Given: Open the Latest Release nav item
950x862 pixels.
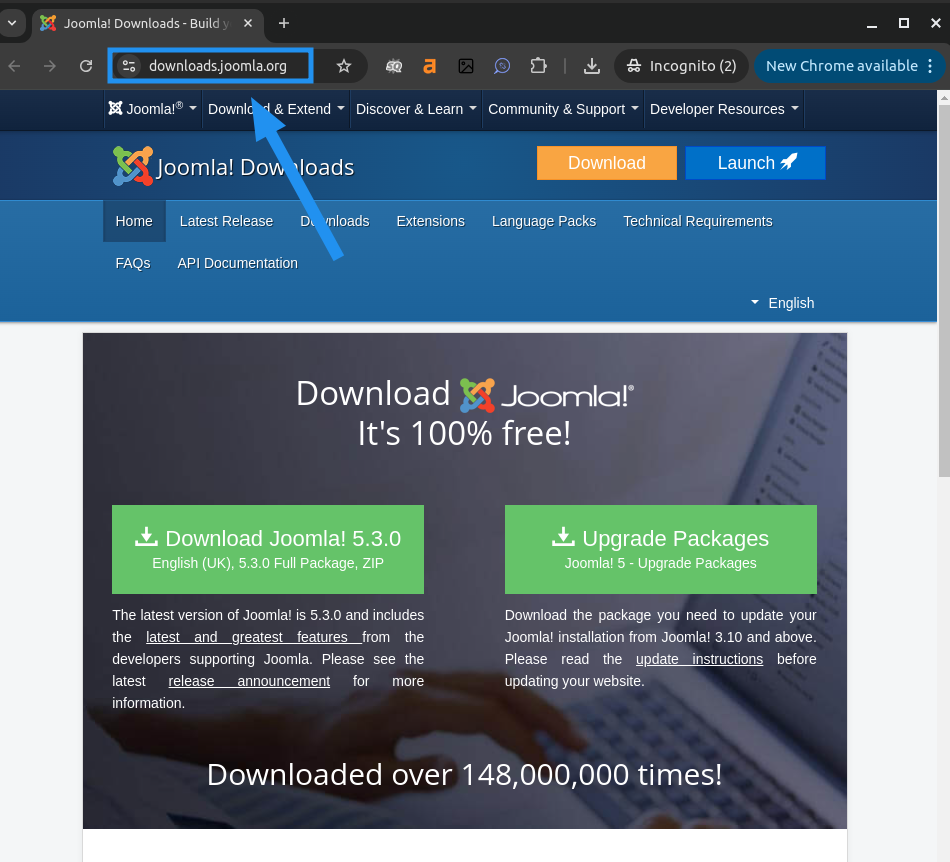Looking at the screenshot, I should (226, 221).
